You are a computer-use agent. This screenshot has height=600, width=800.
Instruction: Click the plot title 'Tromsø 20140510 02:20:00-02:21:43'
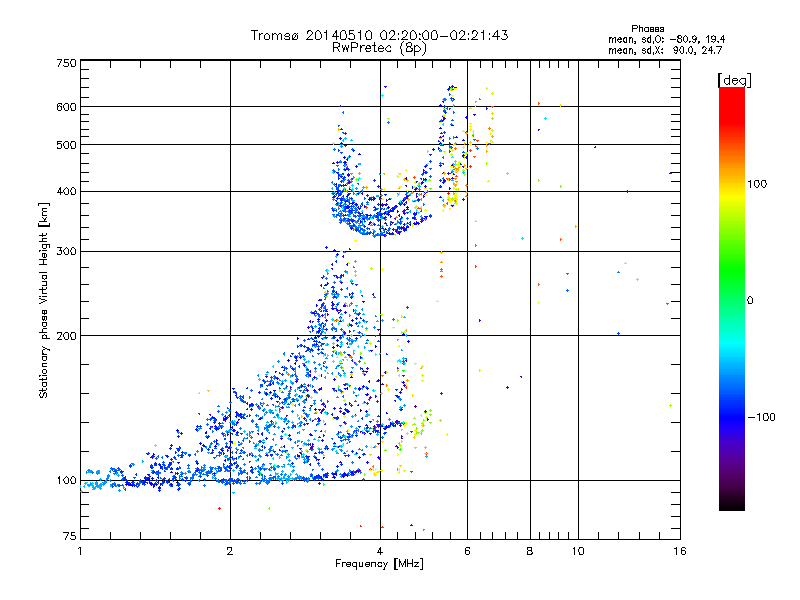pyautogui.click(x=379, y=35)
